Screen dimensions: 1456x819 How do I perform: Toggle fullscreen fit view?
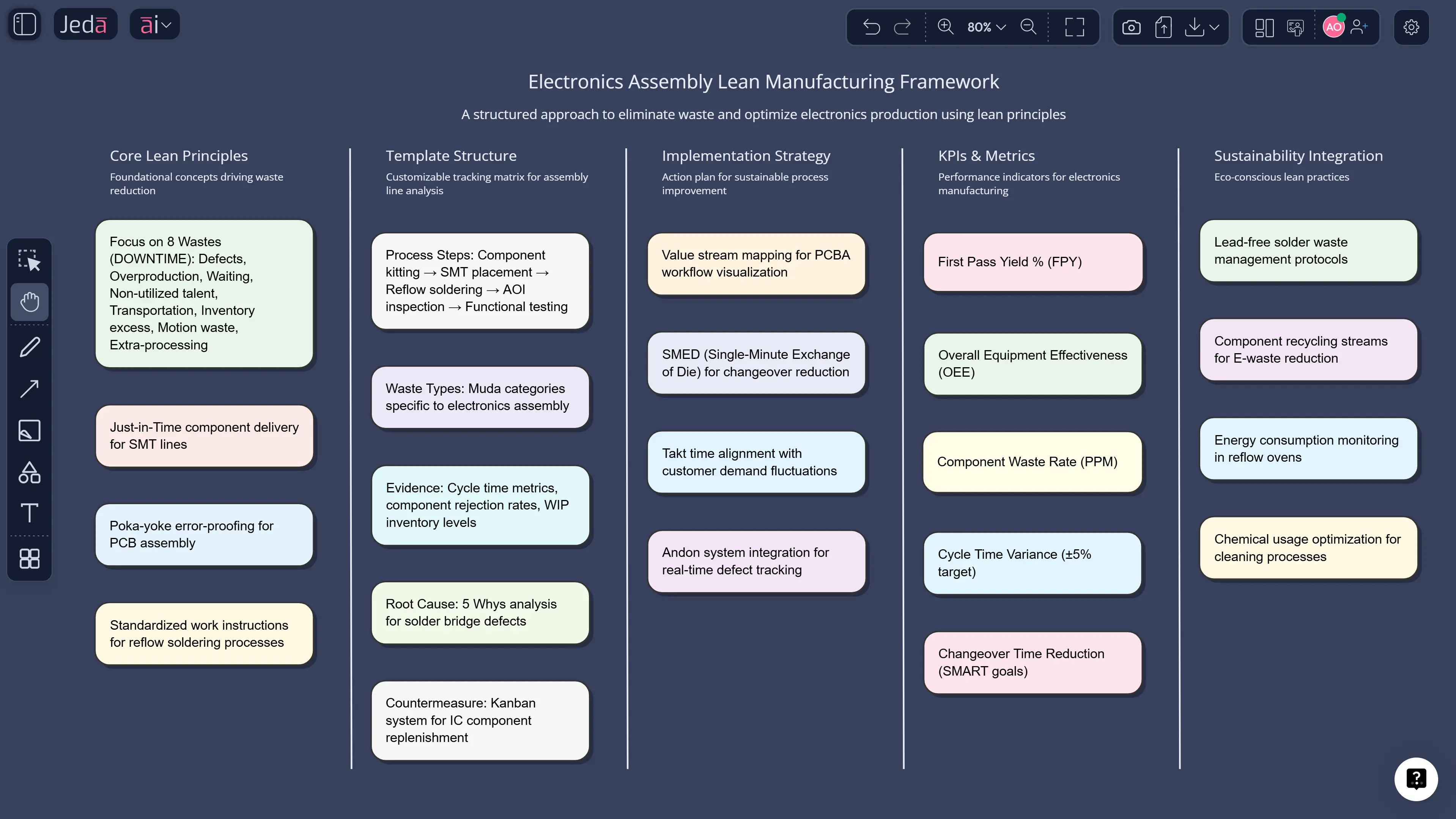pos(1074,27)
